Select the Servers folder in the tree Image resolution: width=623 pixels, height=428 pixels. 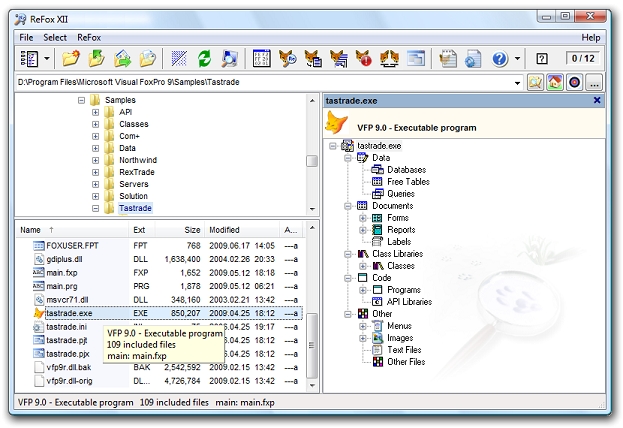pyautogui.click(x=134, y=184)
